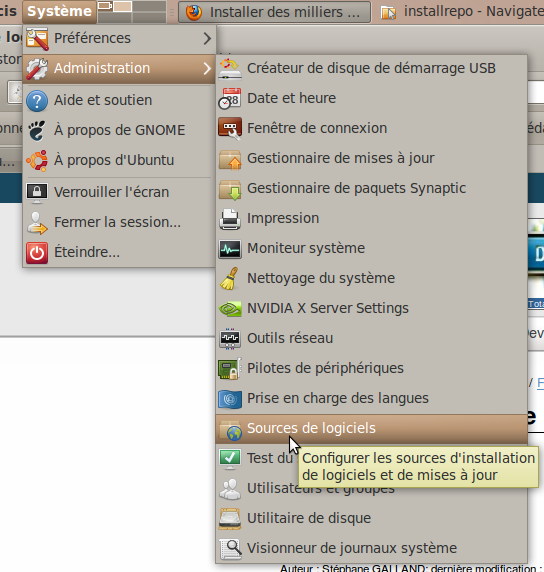Click the USB startup disk creator icon
The height and width of the screenshot is (572, 544).
tap(230, 69)
